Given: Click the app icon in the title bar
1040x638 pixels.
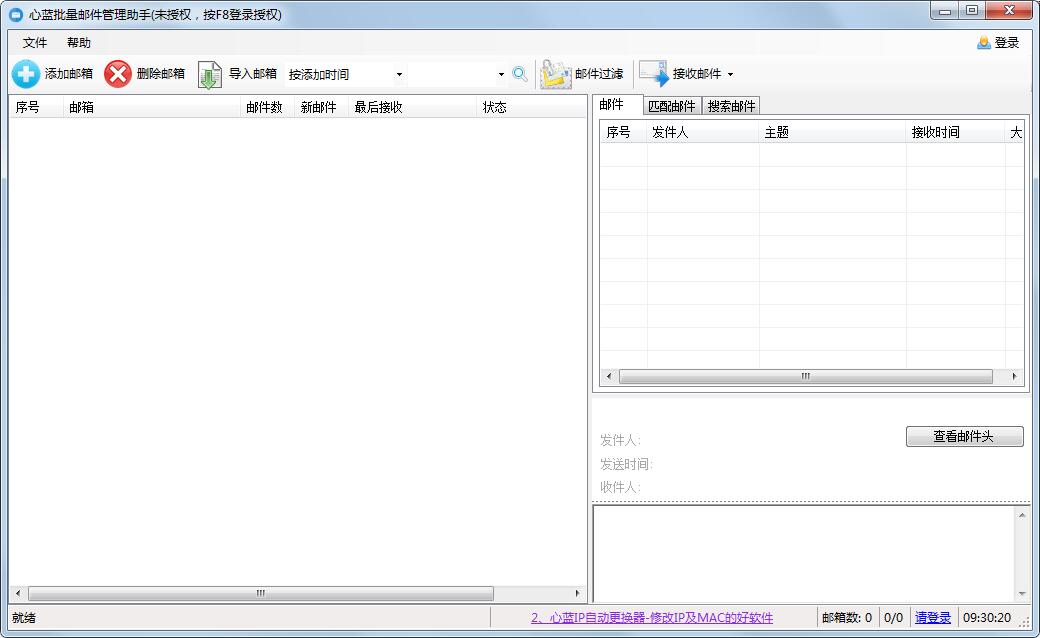Looking at the screenshot, I should click(x=16, y=14).
